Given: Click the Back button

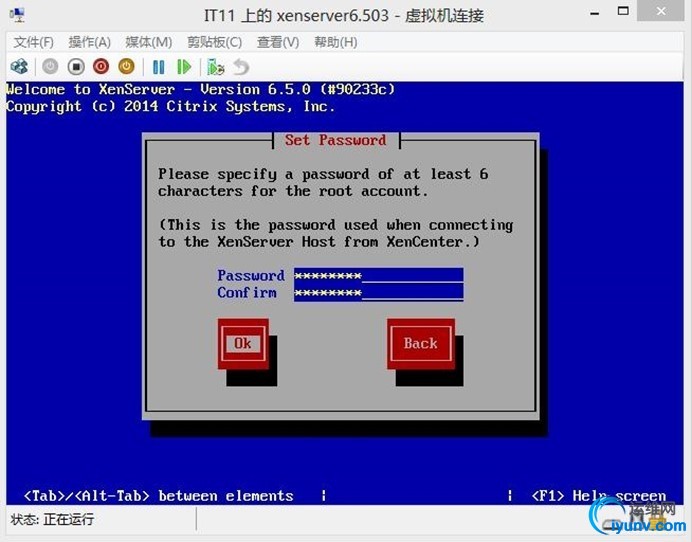Looking at the screenshot, I should 421,344.
